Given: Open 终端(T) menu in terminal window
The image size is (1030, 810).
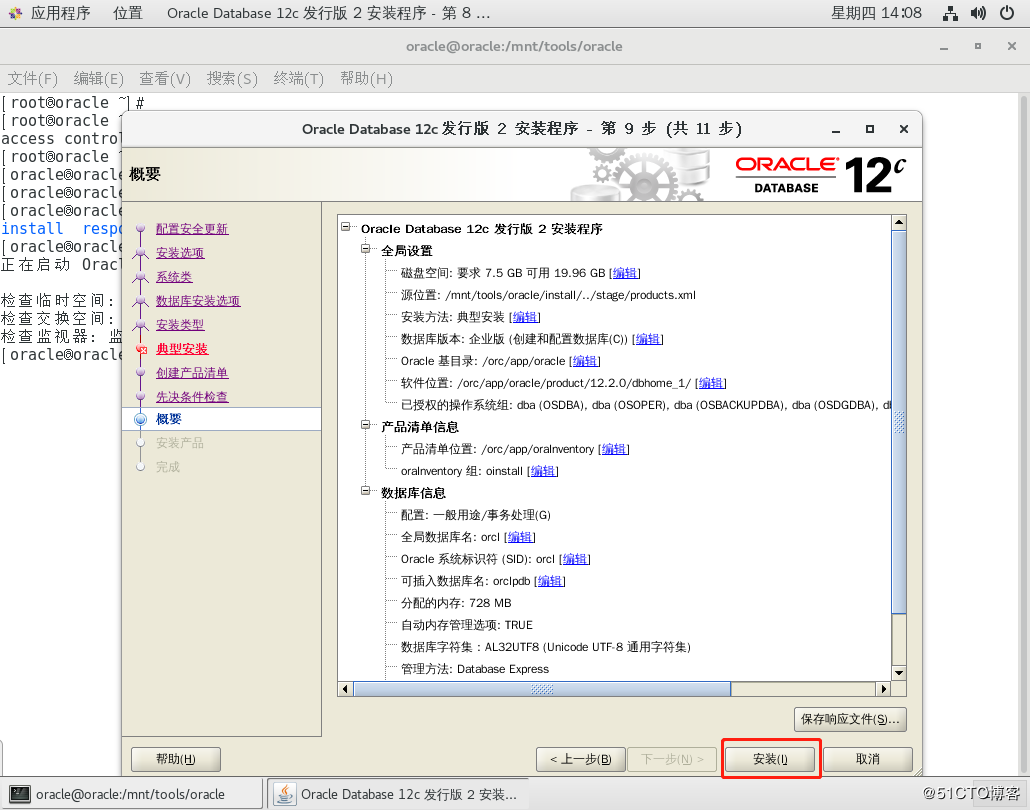Looking at the screenshot, I should (x=299, y=79).
